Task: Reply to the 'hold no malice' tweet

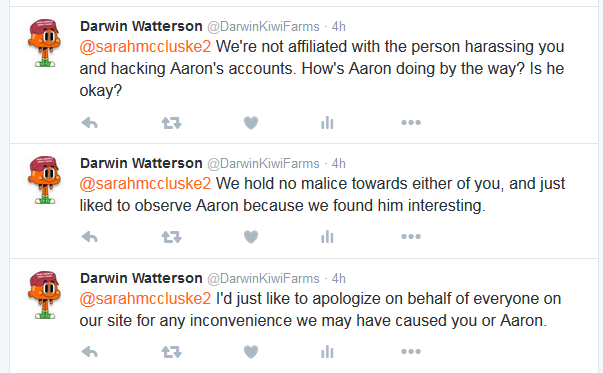Action: pyautogui.click(x=90, y=237)
